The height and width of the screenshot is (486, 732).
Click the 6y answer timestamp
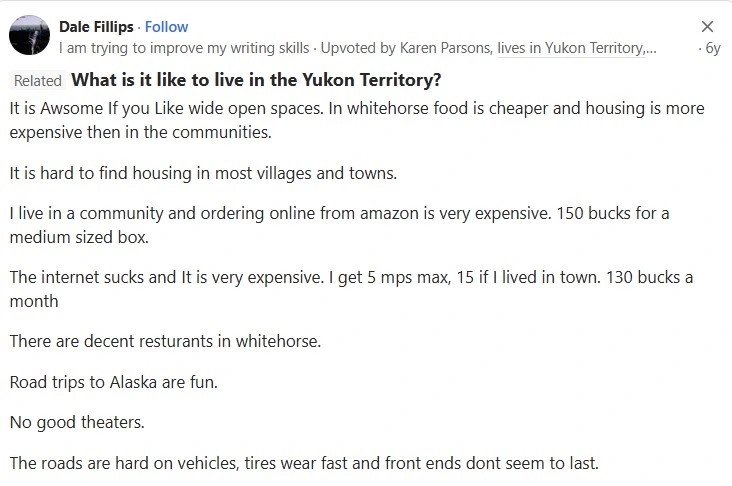tap(712, 47)
